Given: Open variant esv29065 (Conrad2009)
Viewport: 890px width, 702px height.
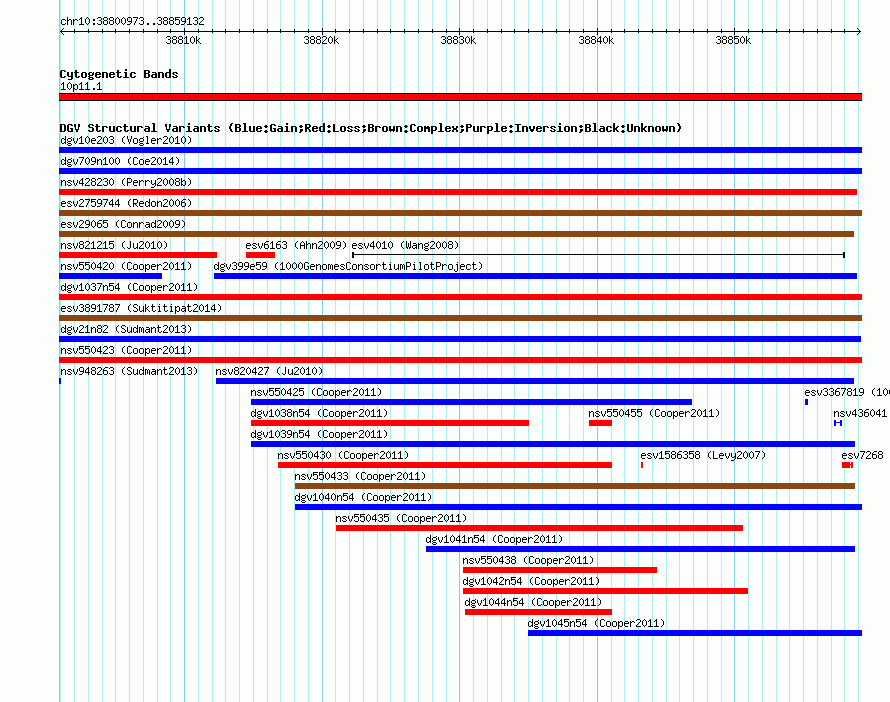Looking at the screenshot, I should [x=123, y=224].
